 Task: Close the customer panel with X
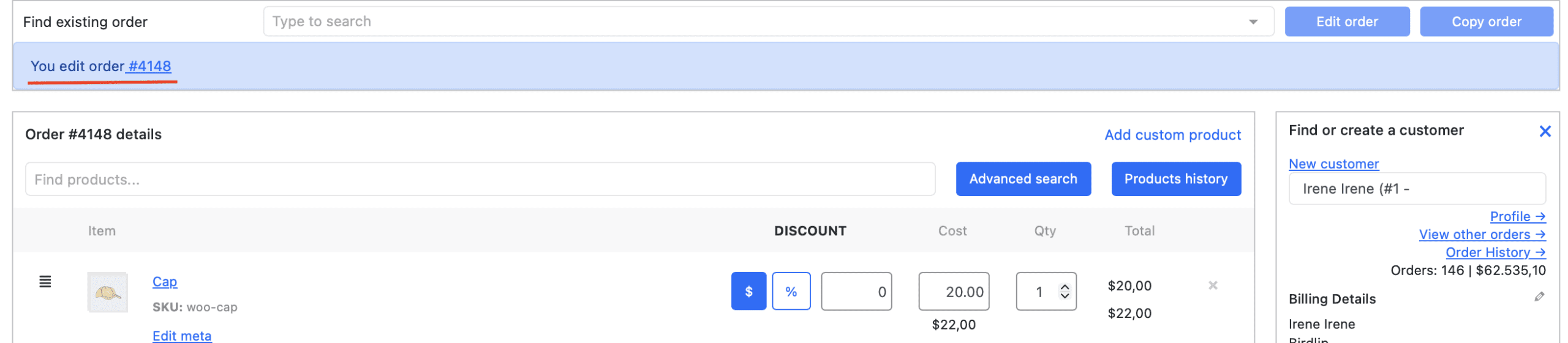click(x=1544, y=131)
